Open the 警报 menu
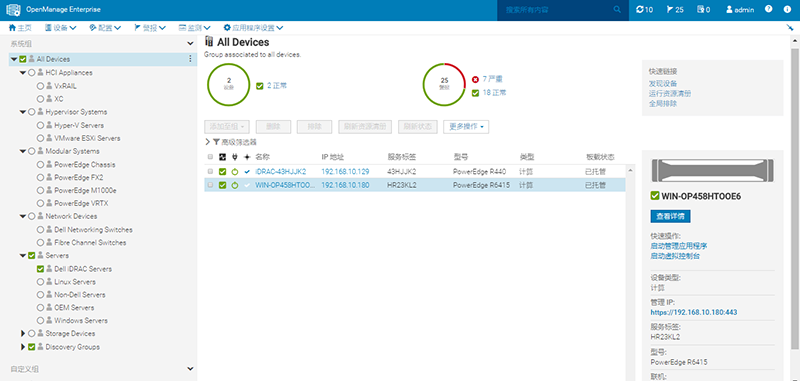800x381 pixels. [150, 28]
